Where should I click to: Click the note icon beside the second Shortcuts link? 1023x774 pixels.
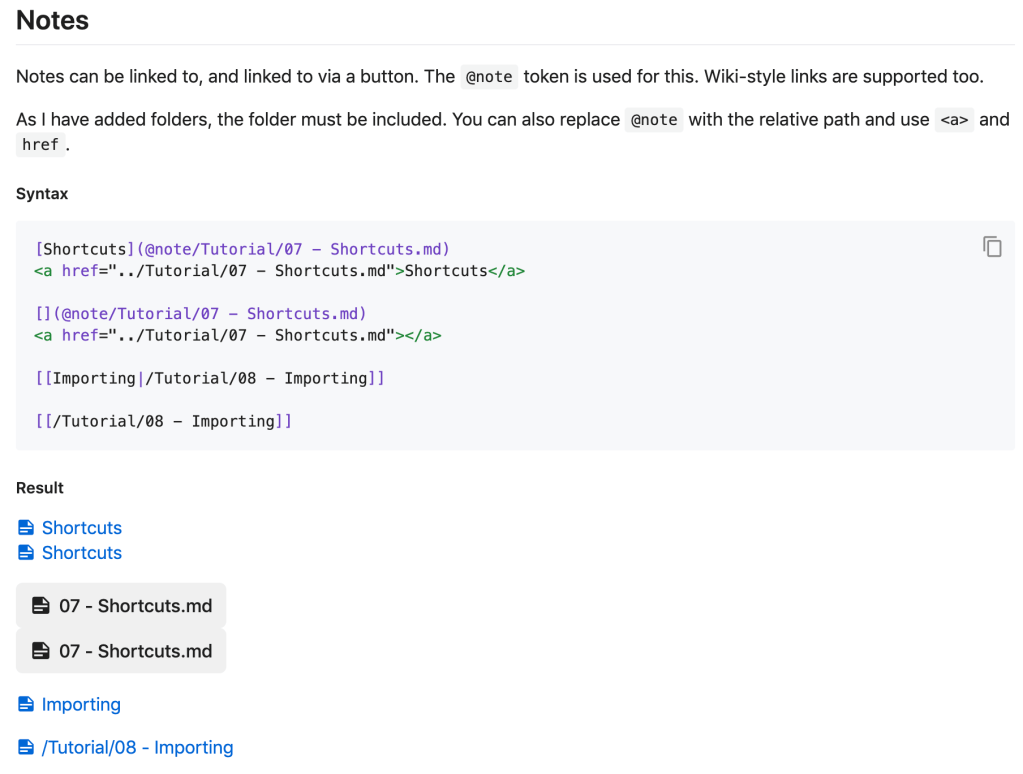26,553
